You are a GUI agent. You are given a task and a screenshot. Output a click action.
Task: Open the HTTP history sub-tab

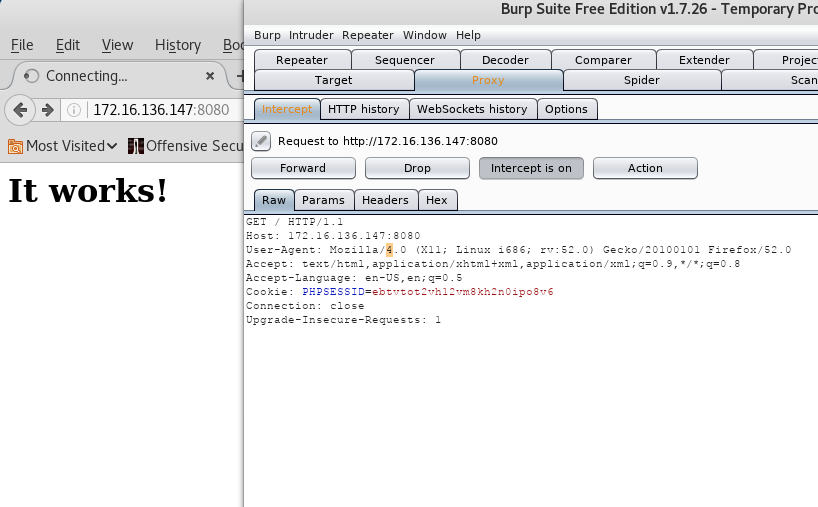(364, 109)
